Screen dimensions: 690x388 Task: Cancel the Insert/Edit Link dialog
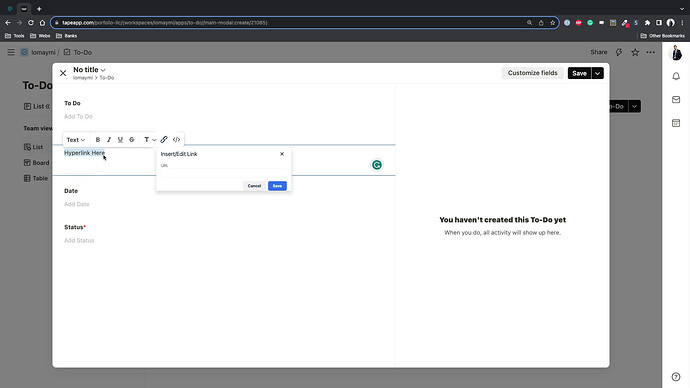pyautogui.click(x=254, y=186)
